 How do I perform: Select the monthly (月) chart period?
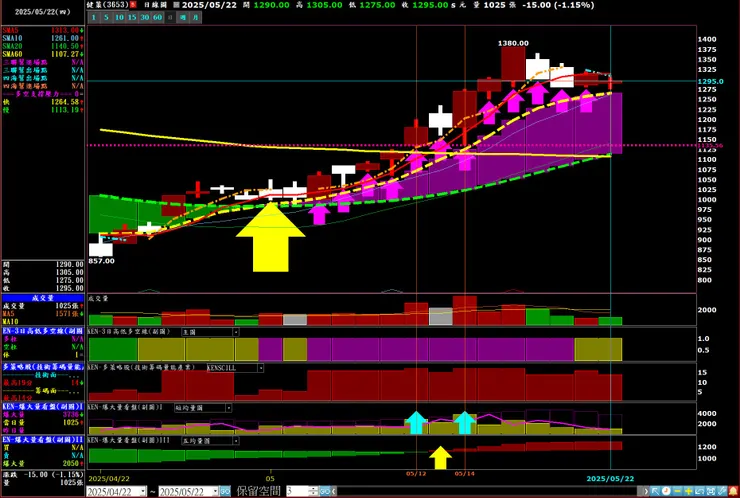pos(195,17)
